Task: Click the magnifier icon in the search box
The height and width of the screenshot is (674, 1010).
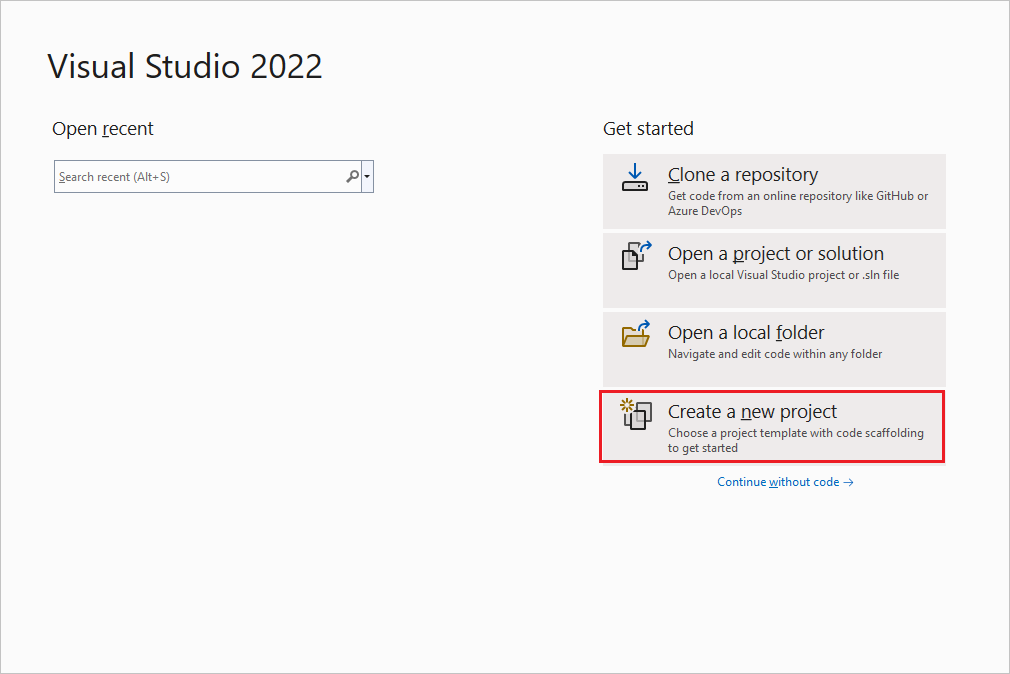Action: (x=352, y=176)
